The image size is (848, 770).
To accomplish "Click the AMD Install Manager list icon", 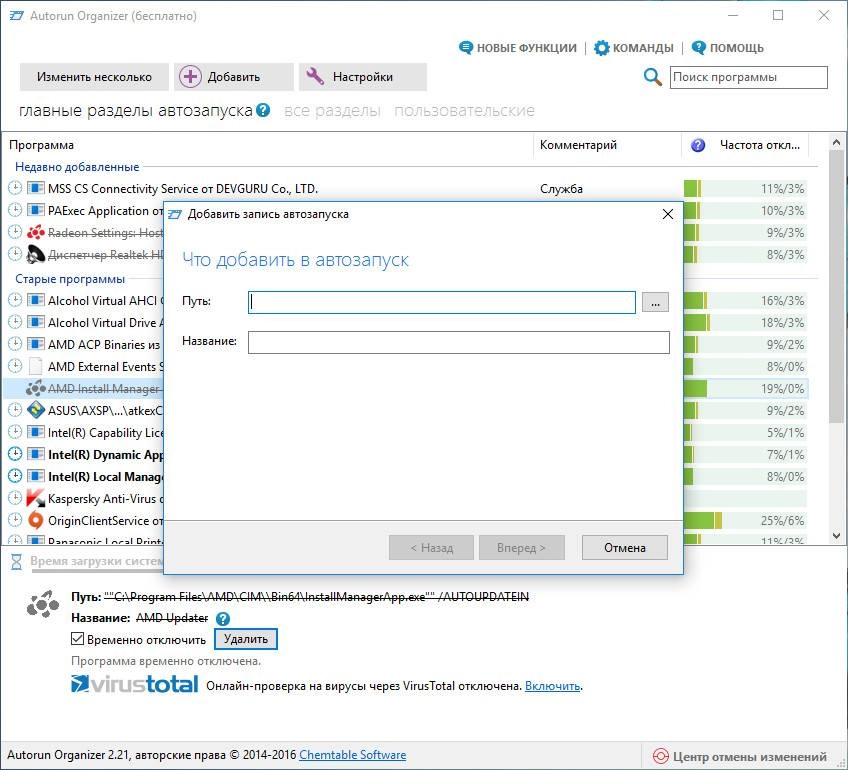I will pos(36,388).
